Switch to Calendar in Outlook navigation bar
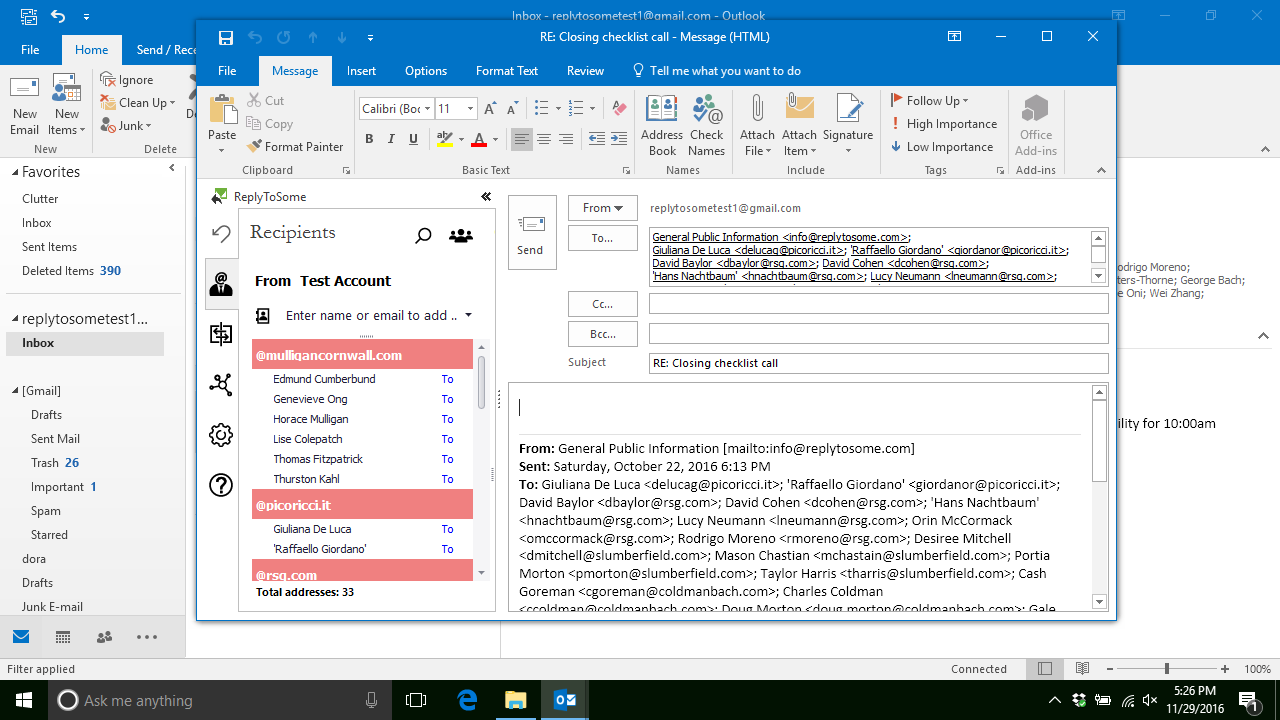This screenshot has width=1280, height=720. click(x=63, y=637)
